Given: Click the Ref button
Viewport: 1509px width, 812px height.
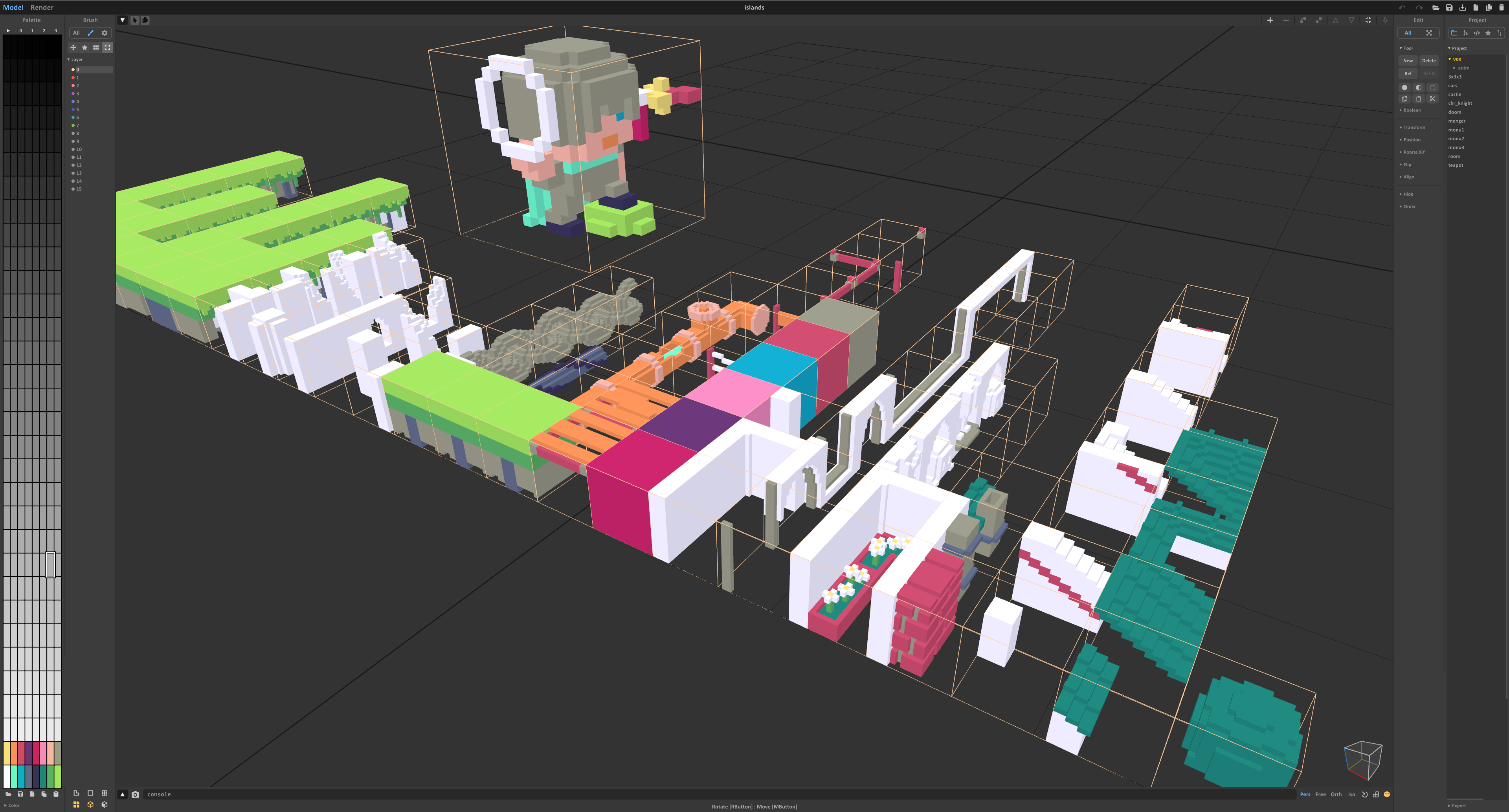Looking at the screenshot, I should point(1408,73).
